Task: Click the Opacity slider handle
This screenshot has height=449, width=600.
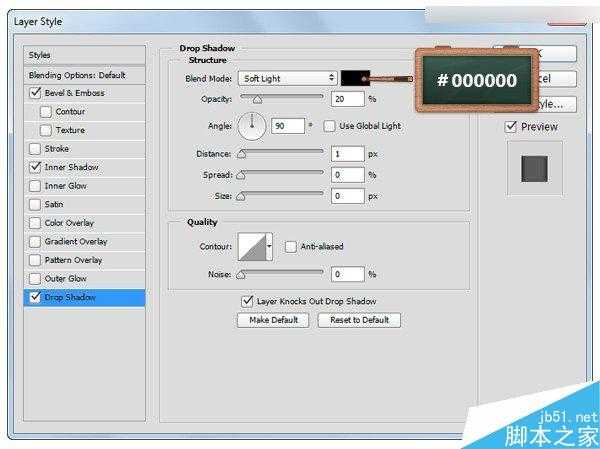Action: [258, 100]
